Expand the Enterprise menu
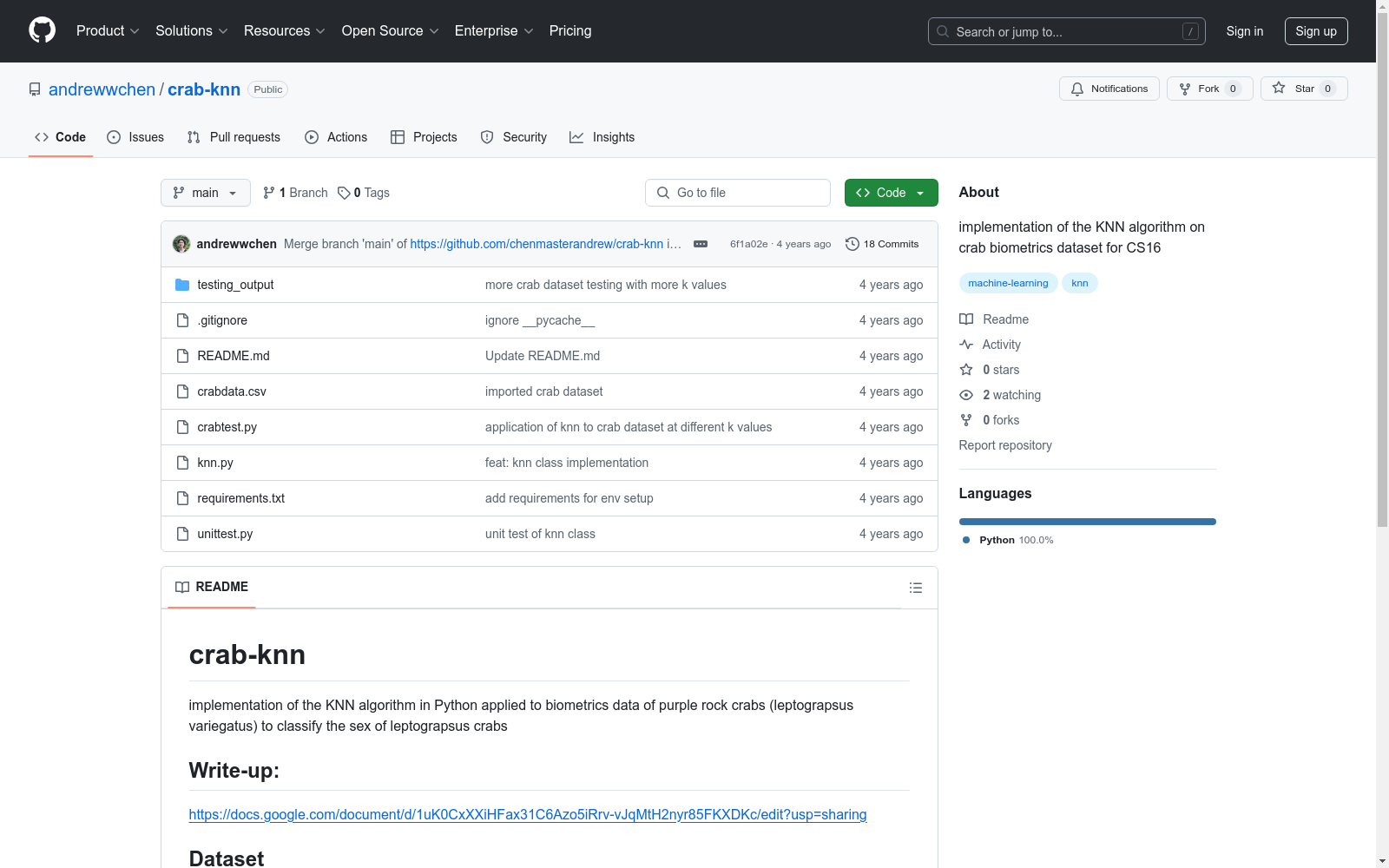 [494, 30]
